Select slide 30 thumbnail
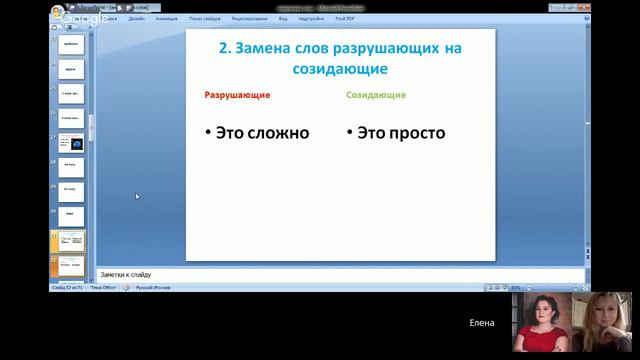The width and height of the screenshot is (640, 360). [x=71, y=217]
